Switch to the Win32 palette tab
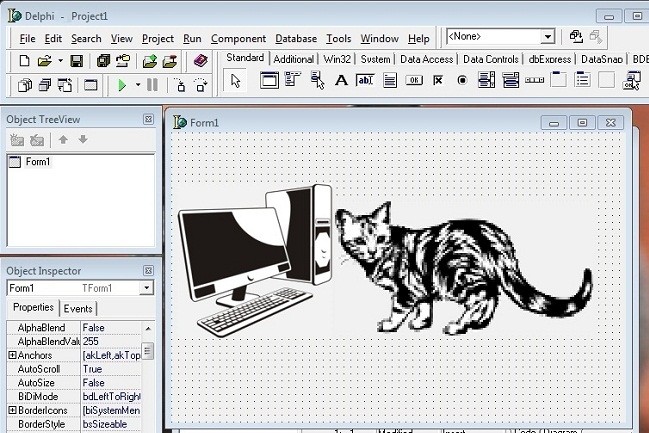This screenshot has width=649, height=433. (x=337, y=59)
